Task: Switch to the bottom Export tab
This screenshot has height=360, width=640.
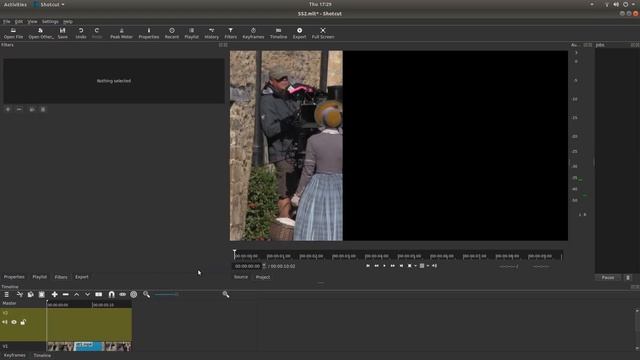Action: point(82,277)
